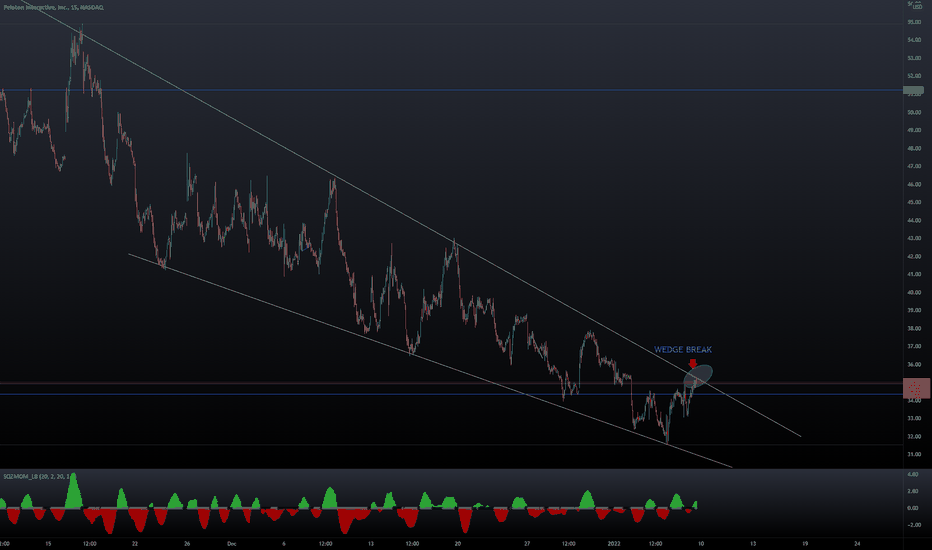Click the 26 date label on time axis
This screenshot has height=550, width=932.
(187, 543)
